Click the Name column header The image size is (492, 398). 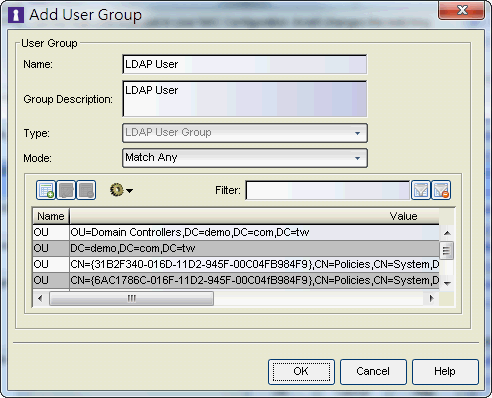(x=51, y=216)
